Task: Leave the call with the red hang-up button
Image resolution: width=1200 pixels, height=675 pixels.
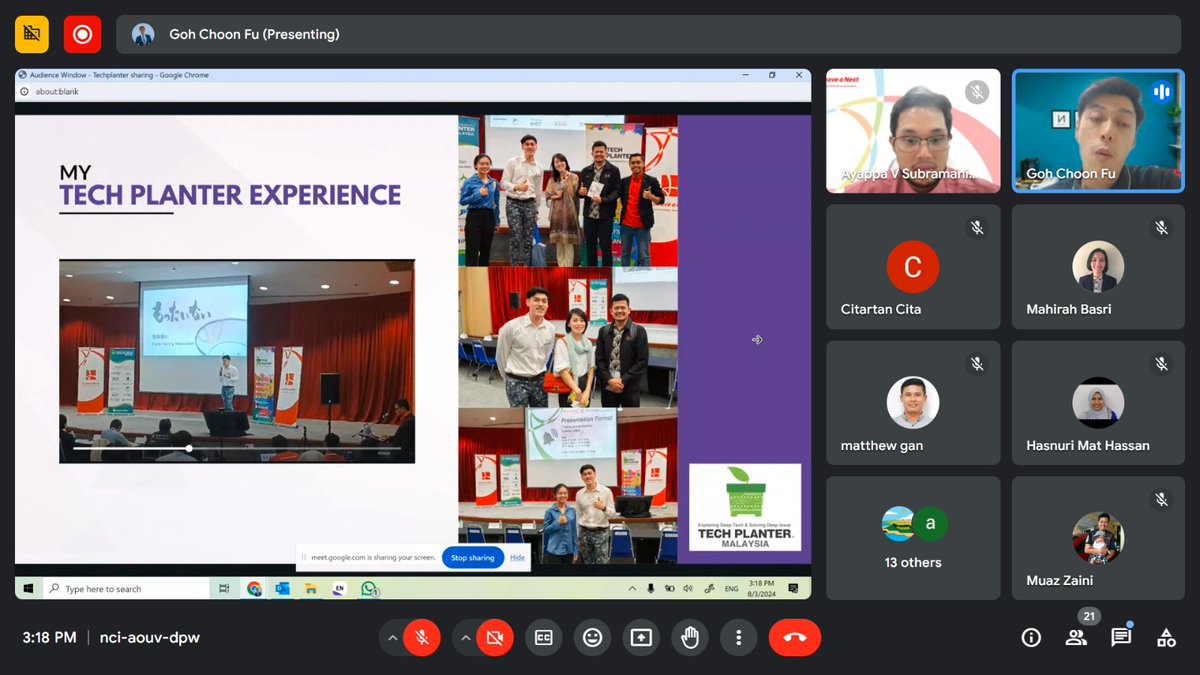Action: (x=795, y=637)
